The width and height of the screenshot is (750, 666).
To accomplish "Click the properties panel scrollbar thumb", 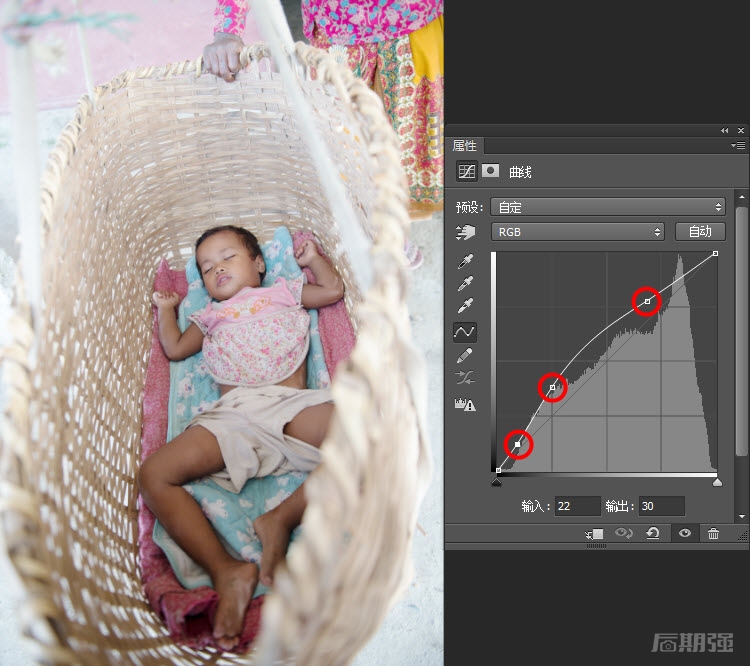I will point(742,332).
